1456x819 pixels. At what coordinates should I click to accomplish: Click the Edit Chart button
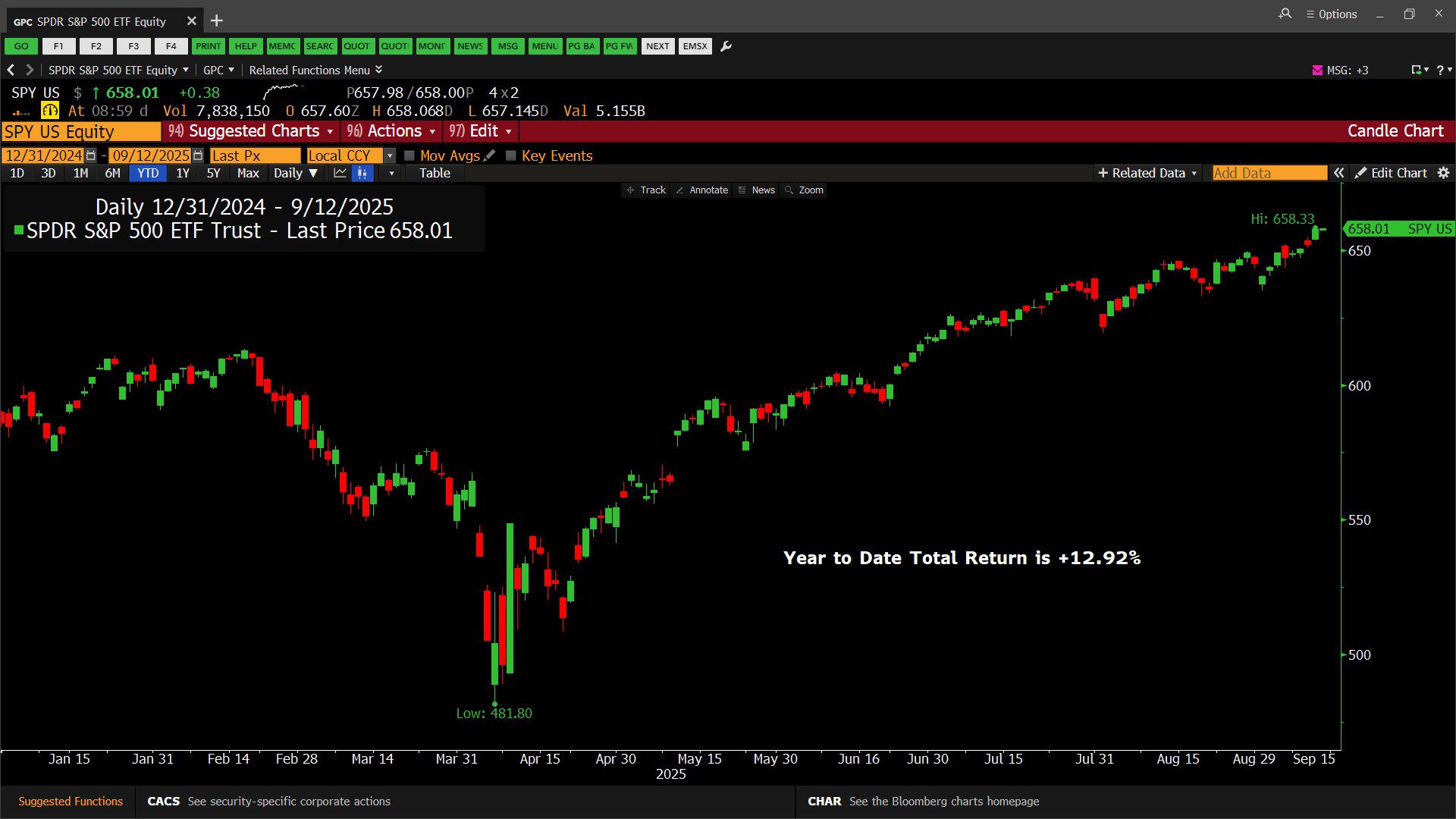click(1391, 173)
